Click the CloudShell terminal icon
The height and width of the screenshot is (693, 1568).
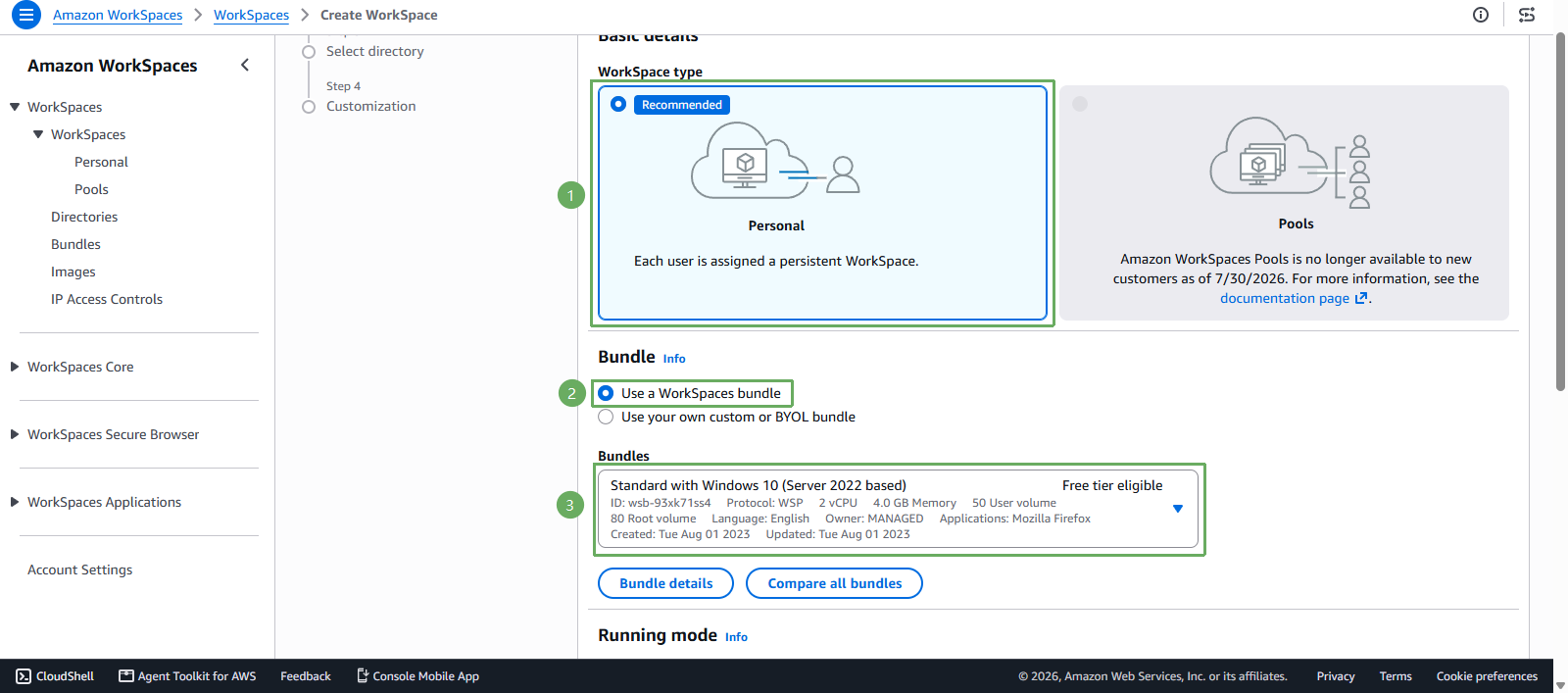pos(24,676)
